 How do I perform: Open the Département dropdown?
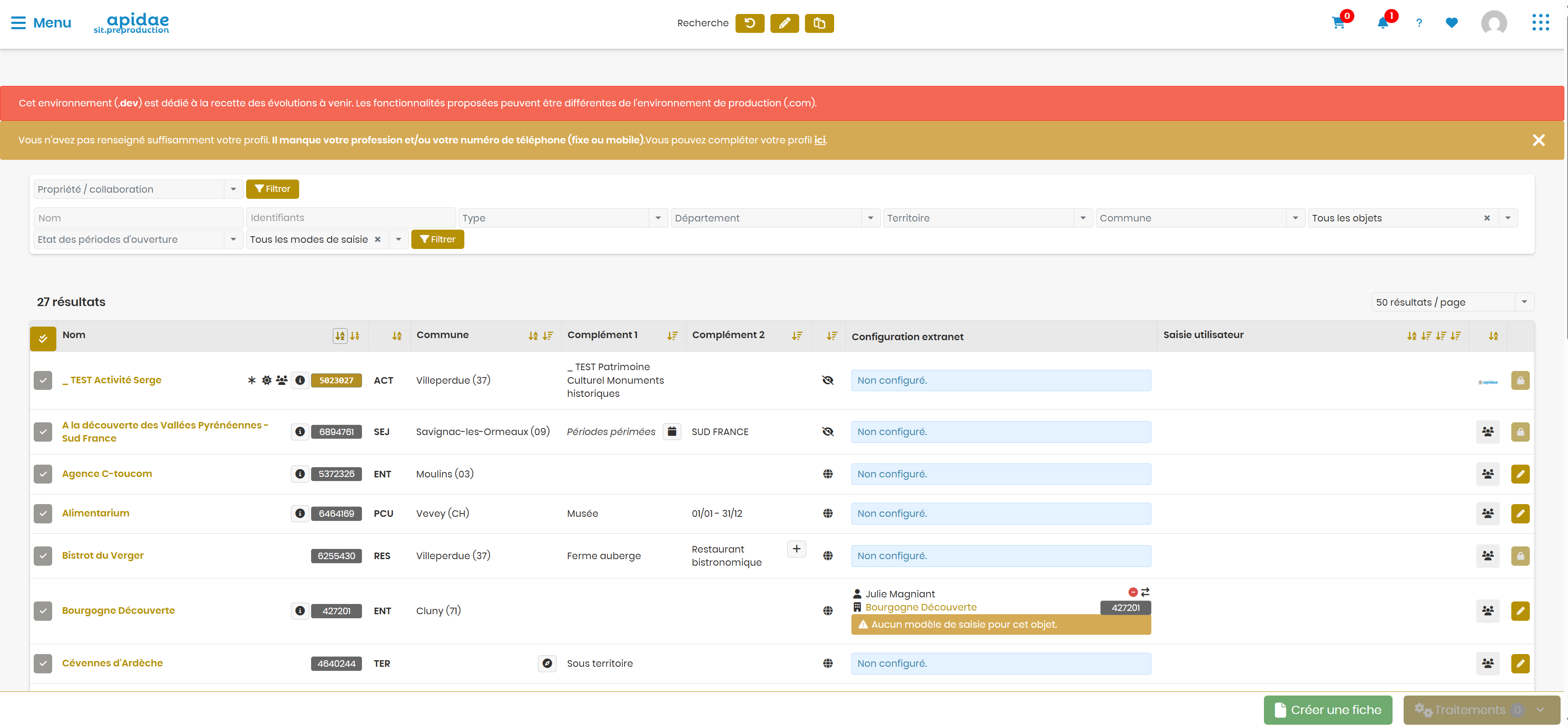pos(775,218)
